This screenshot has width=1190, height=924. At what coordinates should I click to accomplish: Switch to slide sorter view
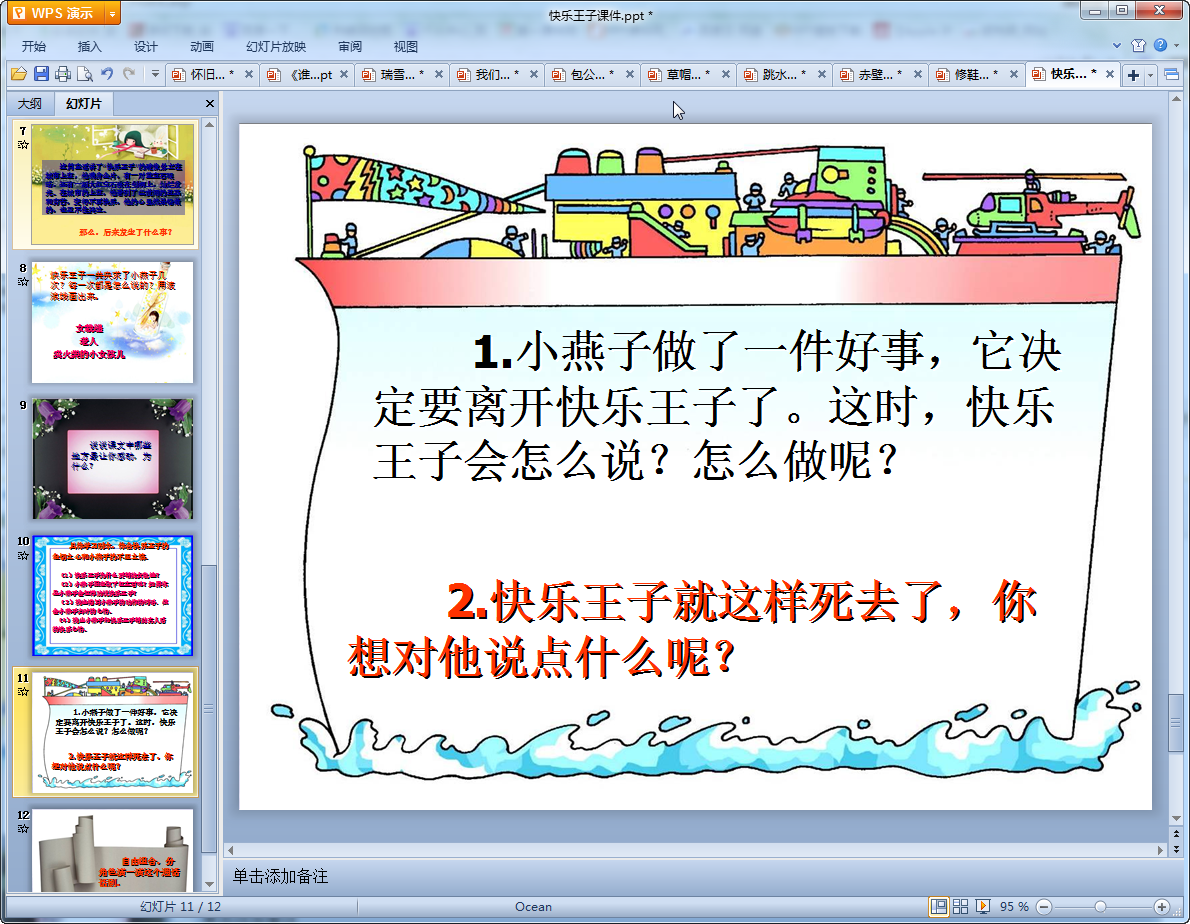tap(960, 907)
